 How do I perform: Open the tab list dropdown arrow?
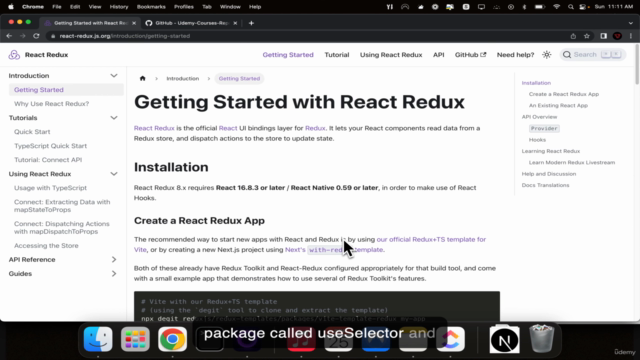coord(631,23)
